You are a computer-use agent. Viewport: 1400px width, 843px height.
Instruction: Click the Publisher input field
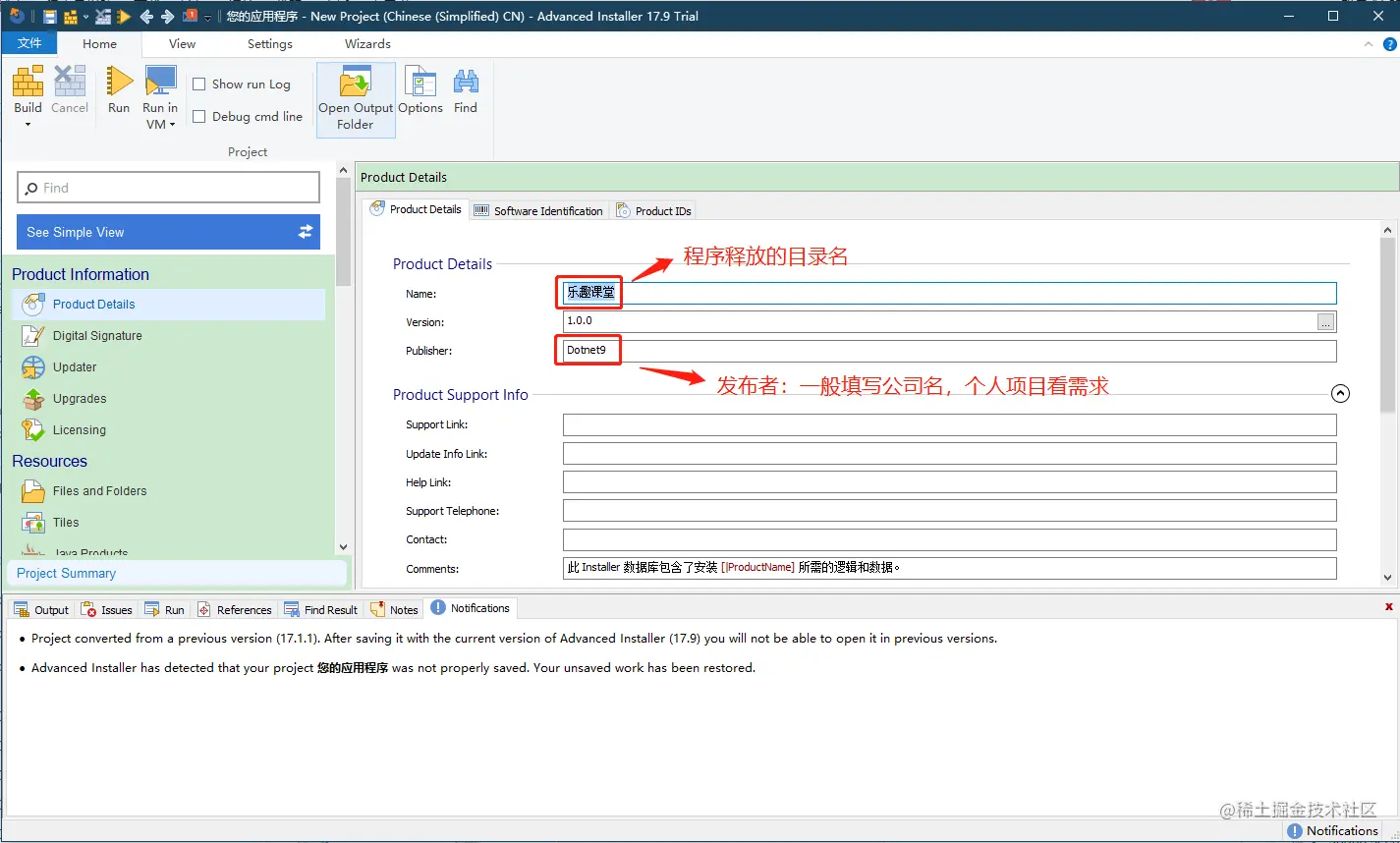click(x=950, y=351)
